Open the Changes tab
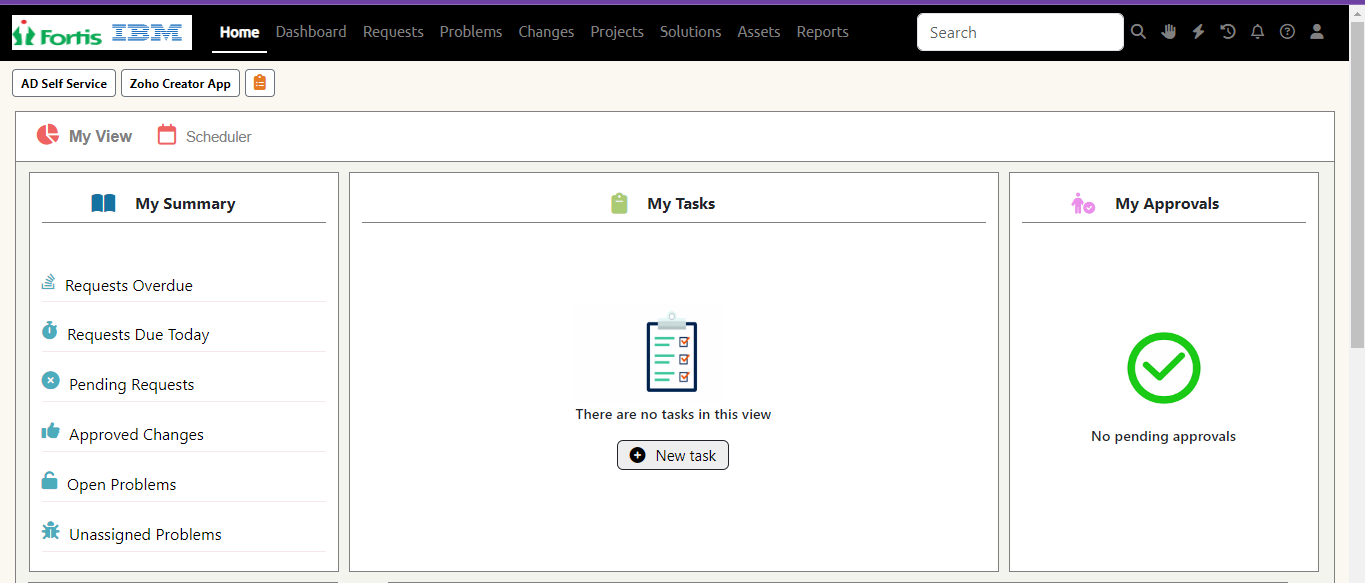This screenshot has width=1365, height=583. (546, 32)
